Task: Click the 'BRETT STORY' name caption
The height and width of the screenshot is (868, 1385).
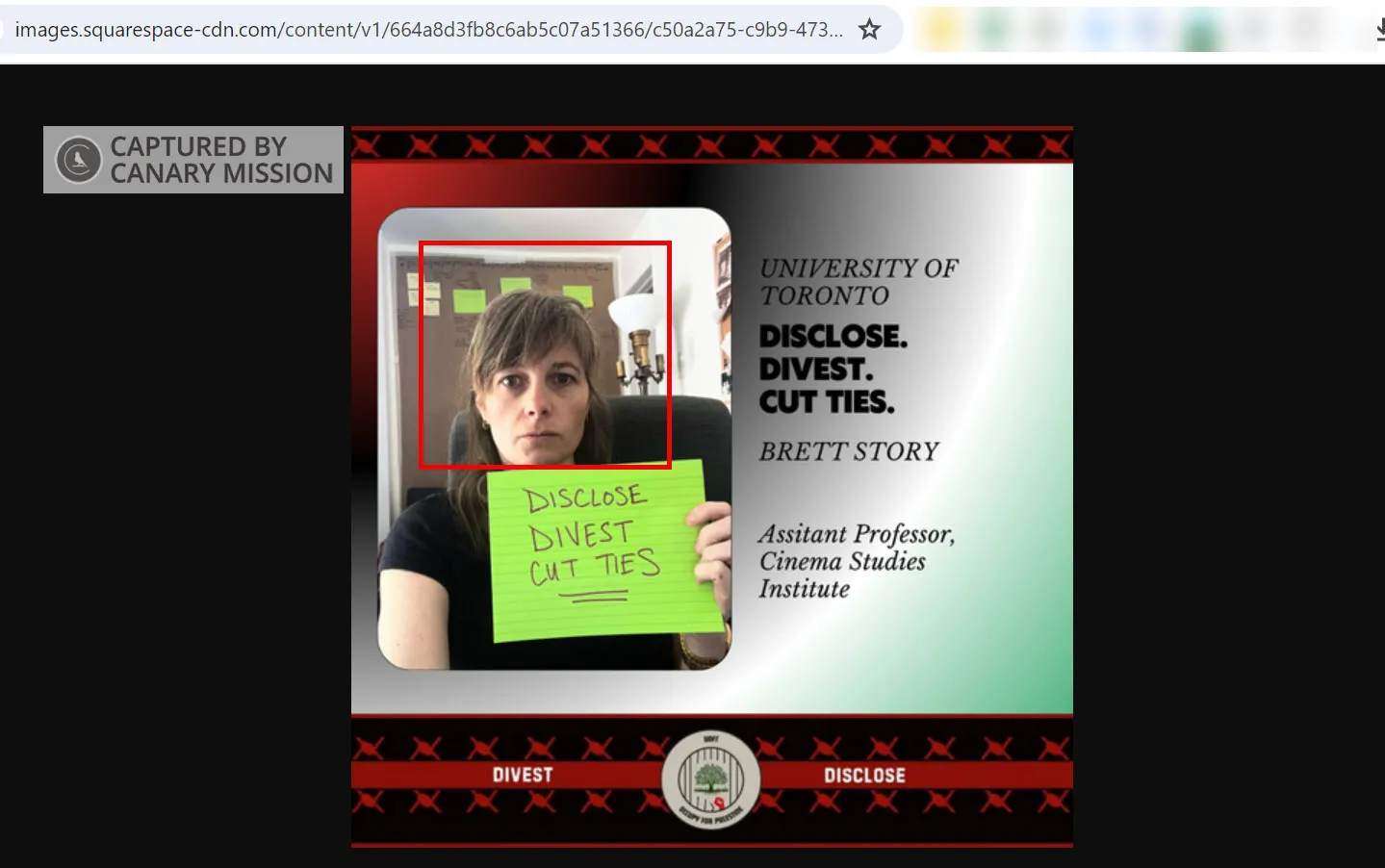Action: coord(849,451)
